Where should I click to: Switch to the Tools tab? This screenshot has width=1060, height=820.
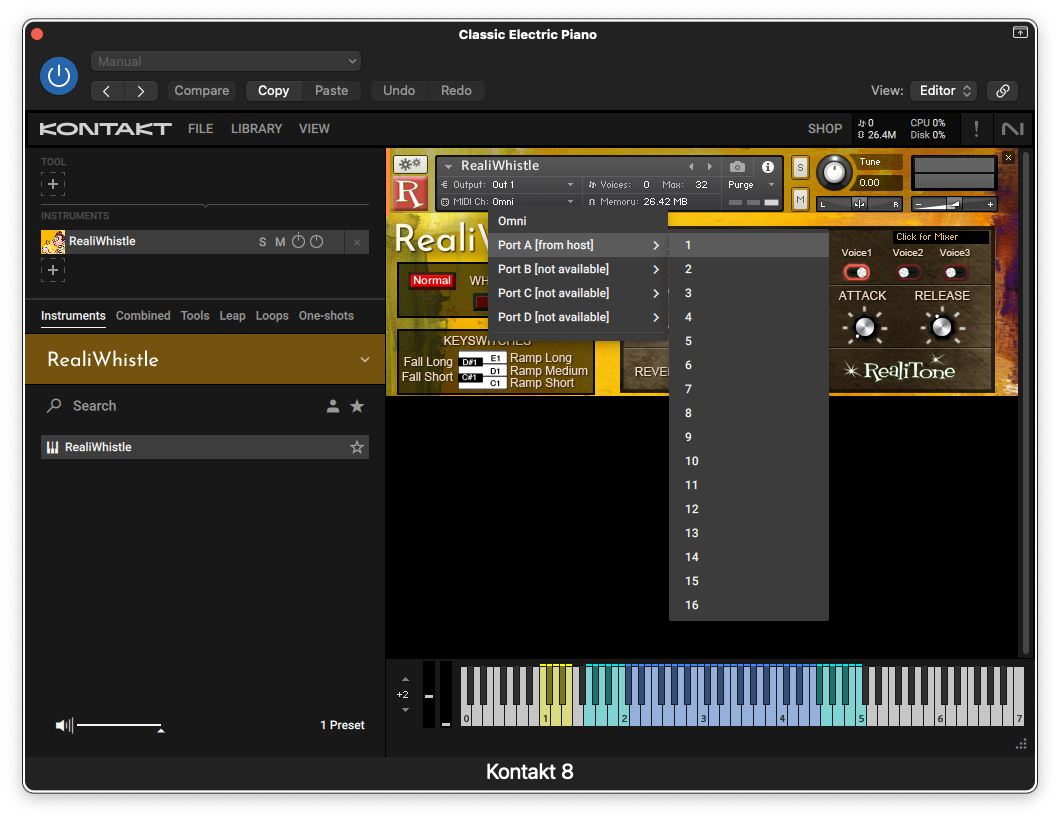tap(195, 316)
